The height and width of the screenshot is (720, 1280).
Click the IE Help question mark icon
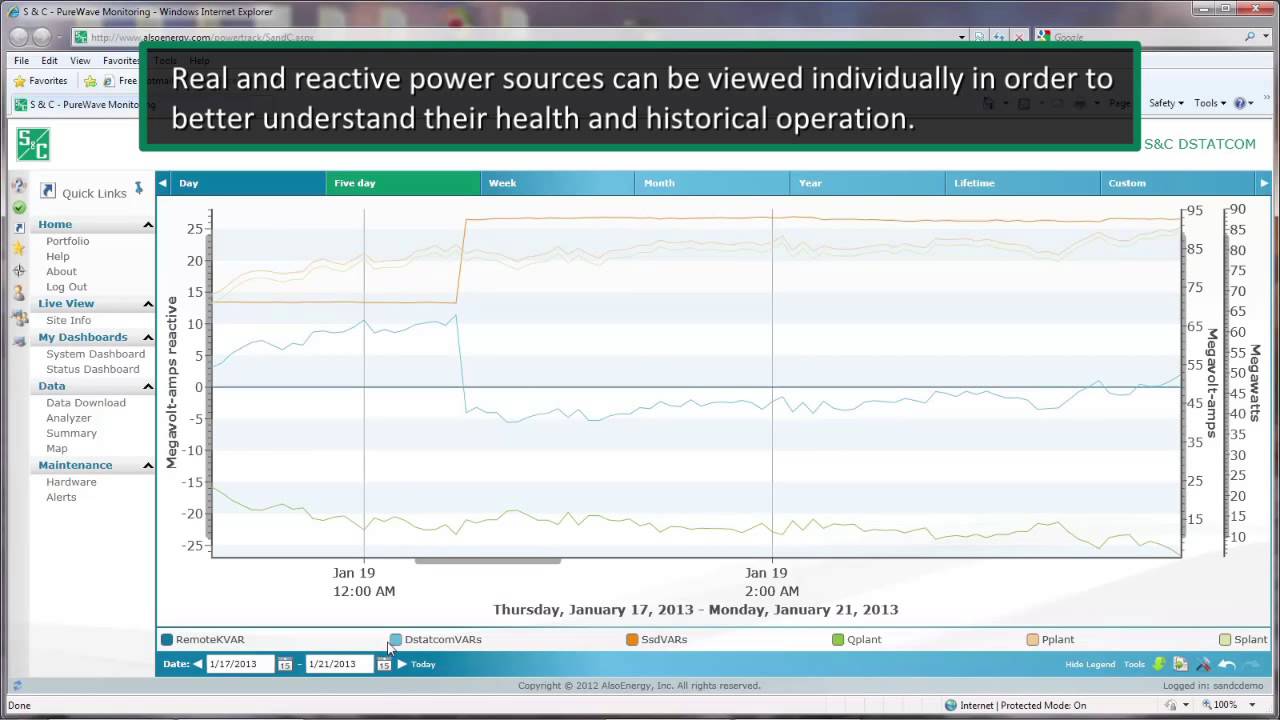[1239, 103]
